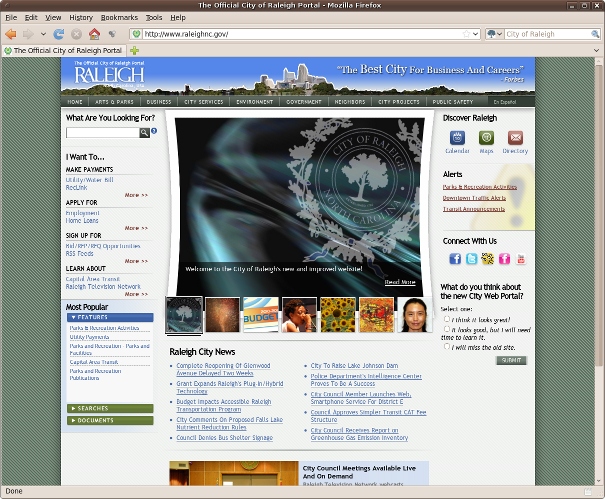Expand the DOCUMENTS section

110,420
